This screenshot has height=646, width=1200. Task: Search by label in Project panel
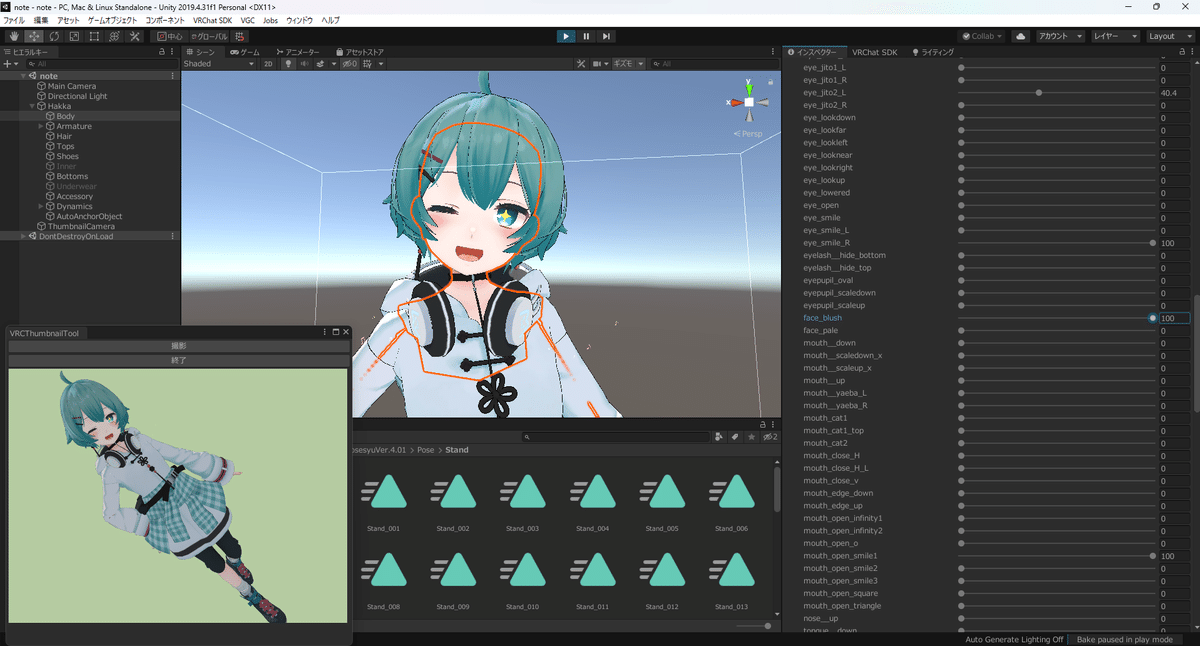(735, 437)
